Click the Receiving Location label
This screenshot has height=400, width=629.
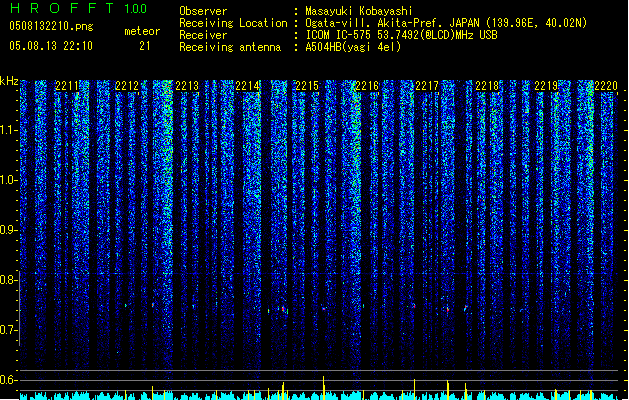[233, 23]
